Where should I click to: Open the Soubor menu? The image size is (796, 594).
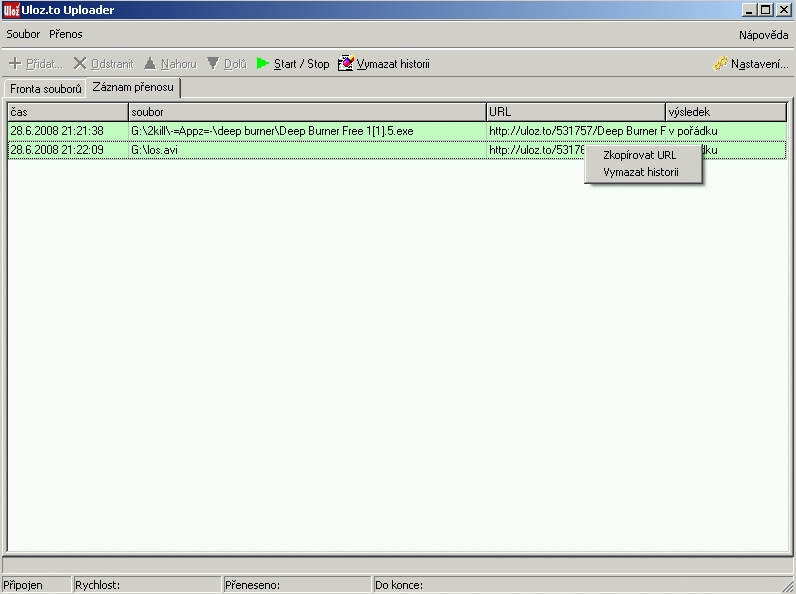pyautogui.click(x=23, y=34)
